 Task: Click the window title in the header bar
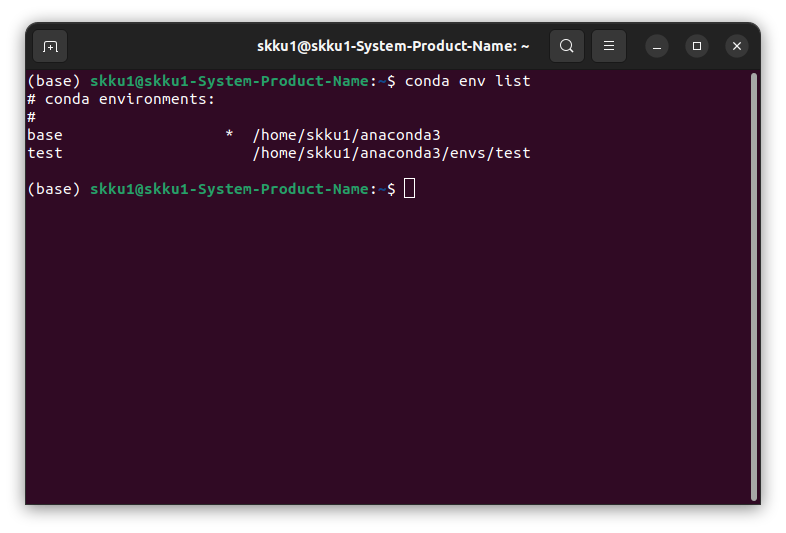tap(393, 46)
